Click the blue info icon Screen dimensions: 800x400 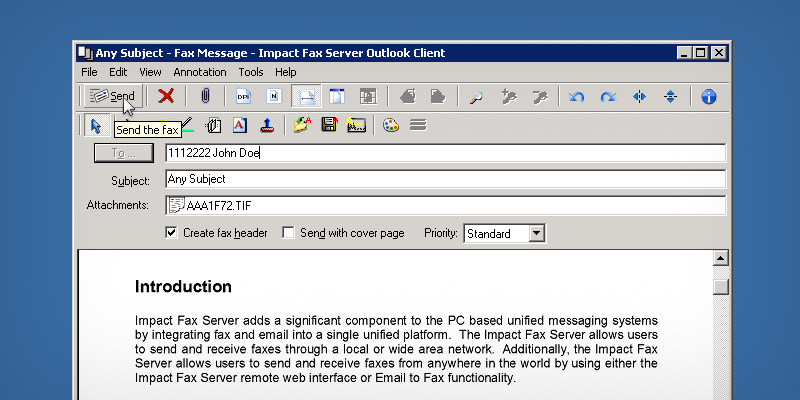[x=709, y=96]
